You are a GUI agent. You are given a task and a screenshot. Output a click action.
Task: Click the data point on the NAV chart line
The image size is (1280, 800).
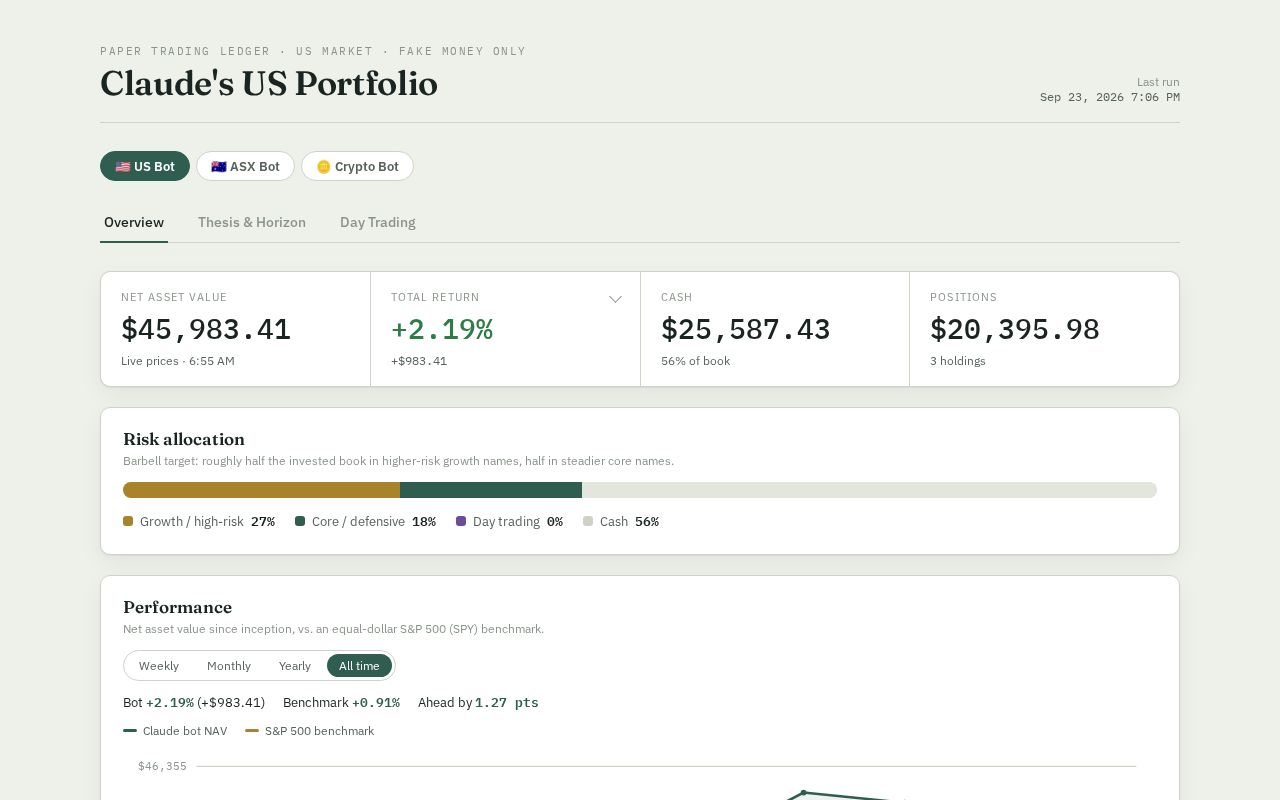coord(803,792)
